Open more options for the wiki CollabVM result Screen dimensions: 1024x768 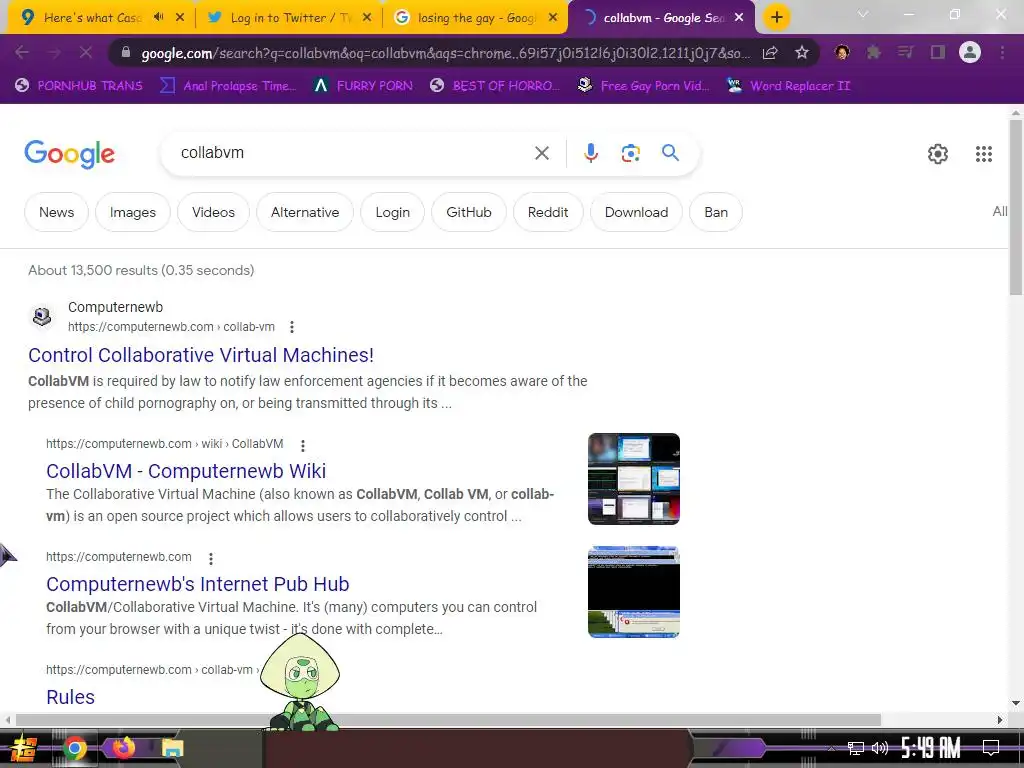click(x=302, y=445)
